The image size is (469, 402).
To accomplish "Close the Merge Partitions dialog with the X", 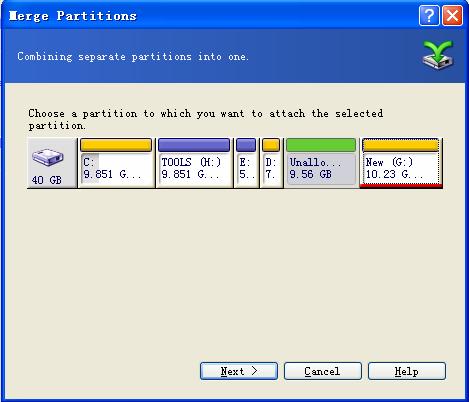I will pos(452,15).
